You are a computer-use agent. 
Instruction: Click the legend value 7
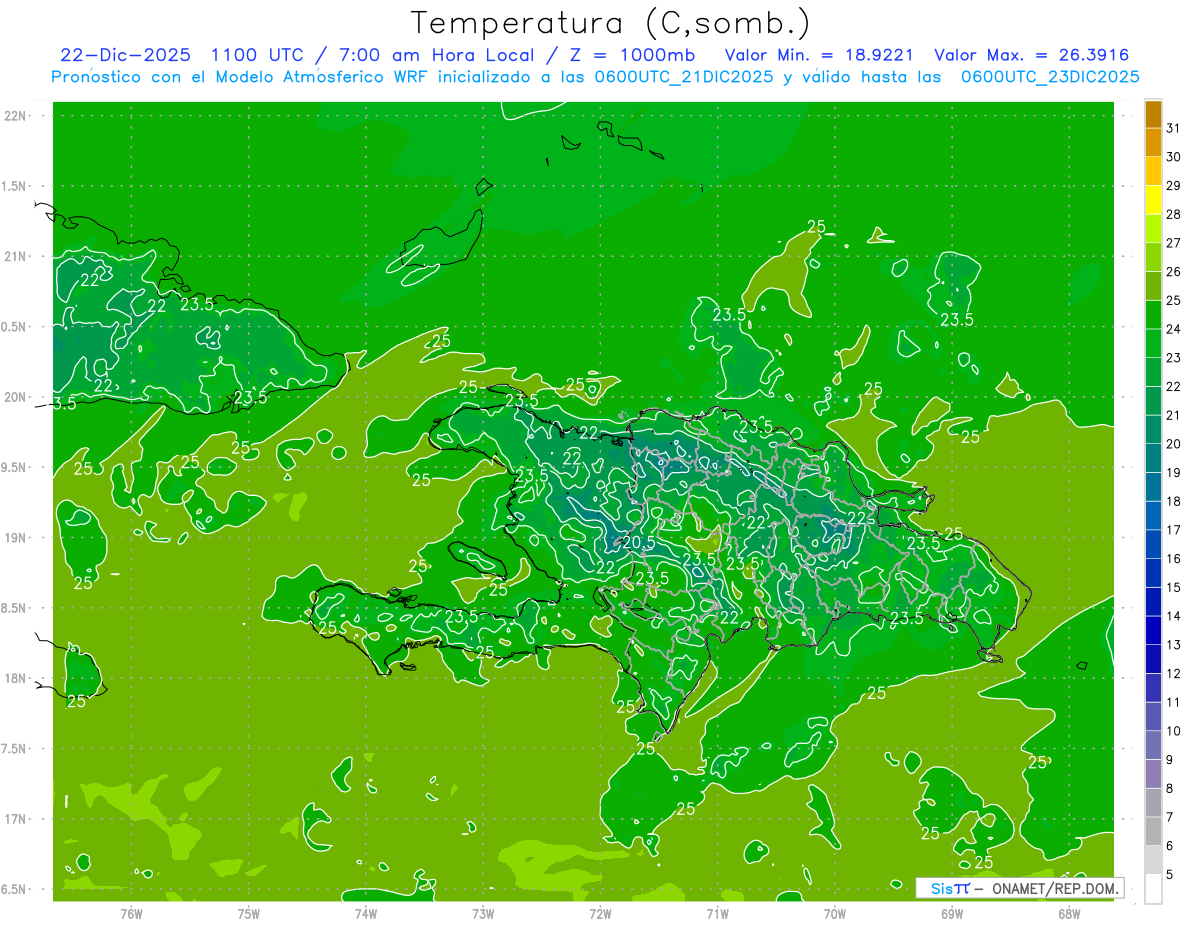1170,817
